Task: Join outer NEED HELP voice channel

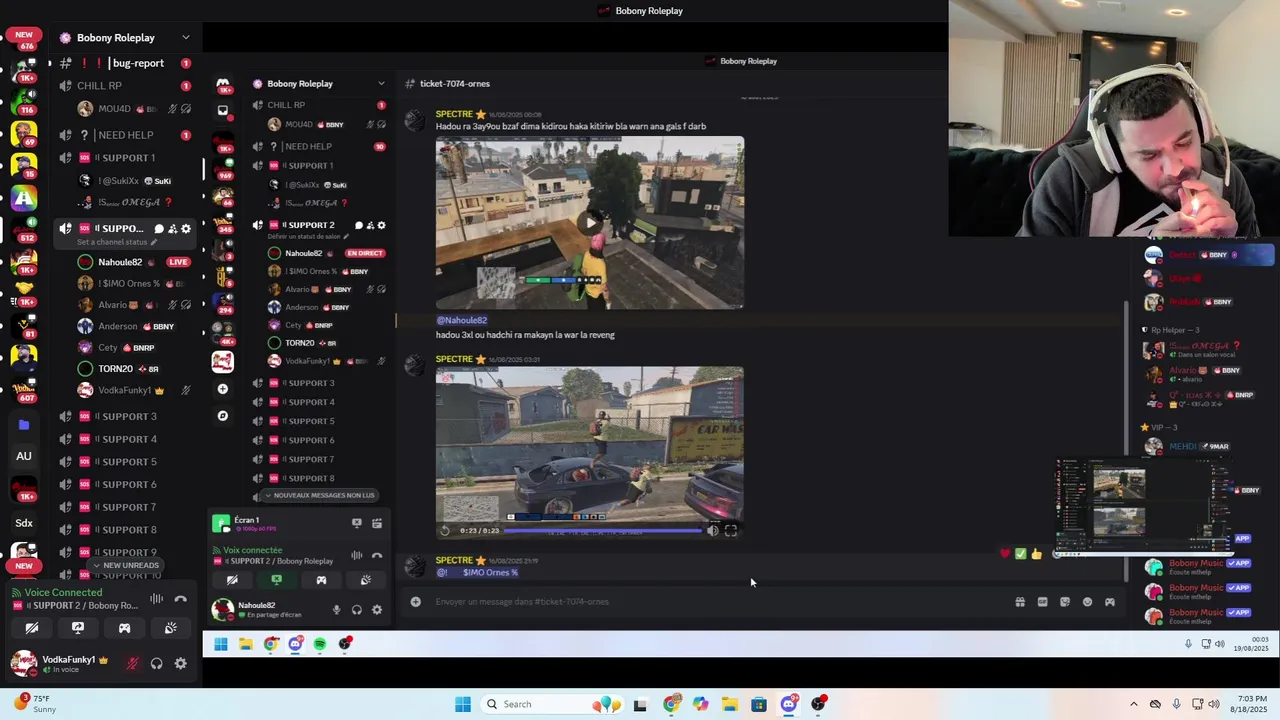Action: (x=125, y=135)
